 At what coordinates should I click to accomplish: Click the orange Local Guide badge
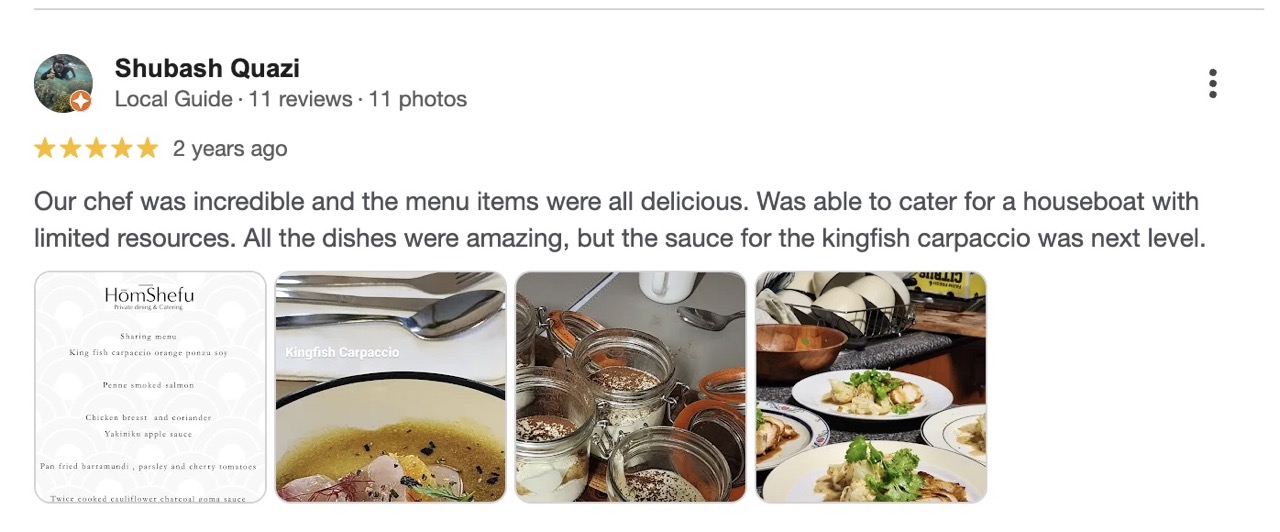(81, 101)
